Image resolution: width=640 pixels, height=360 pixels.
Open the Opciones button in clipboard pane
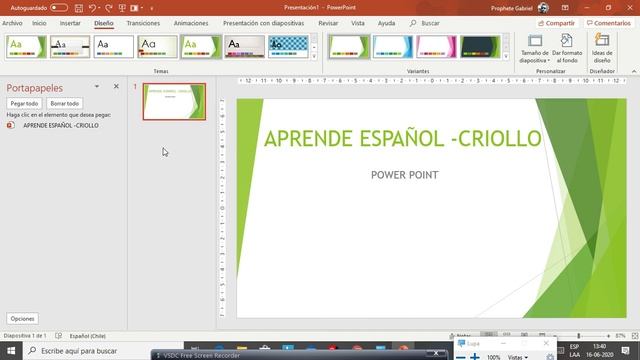tap(22, 318)
